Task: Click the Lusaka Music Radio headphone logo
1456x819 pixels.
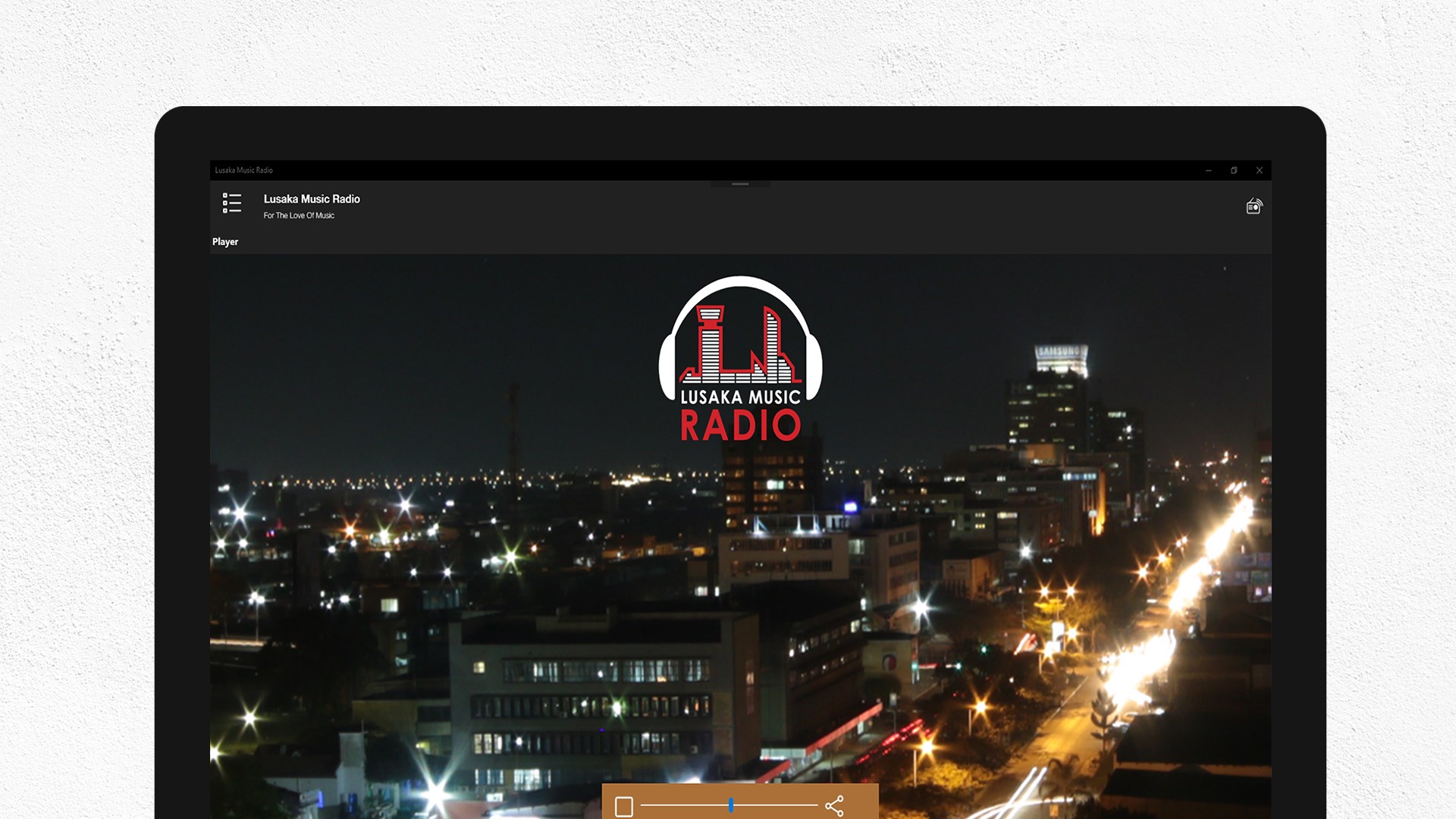Action: (x=740, y=358)
